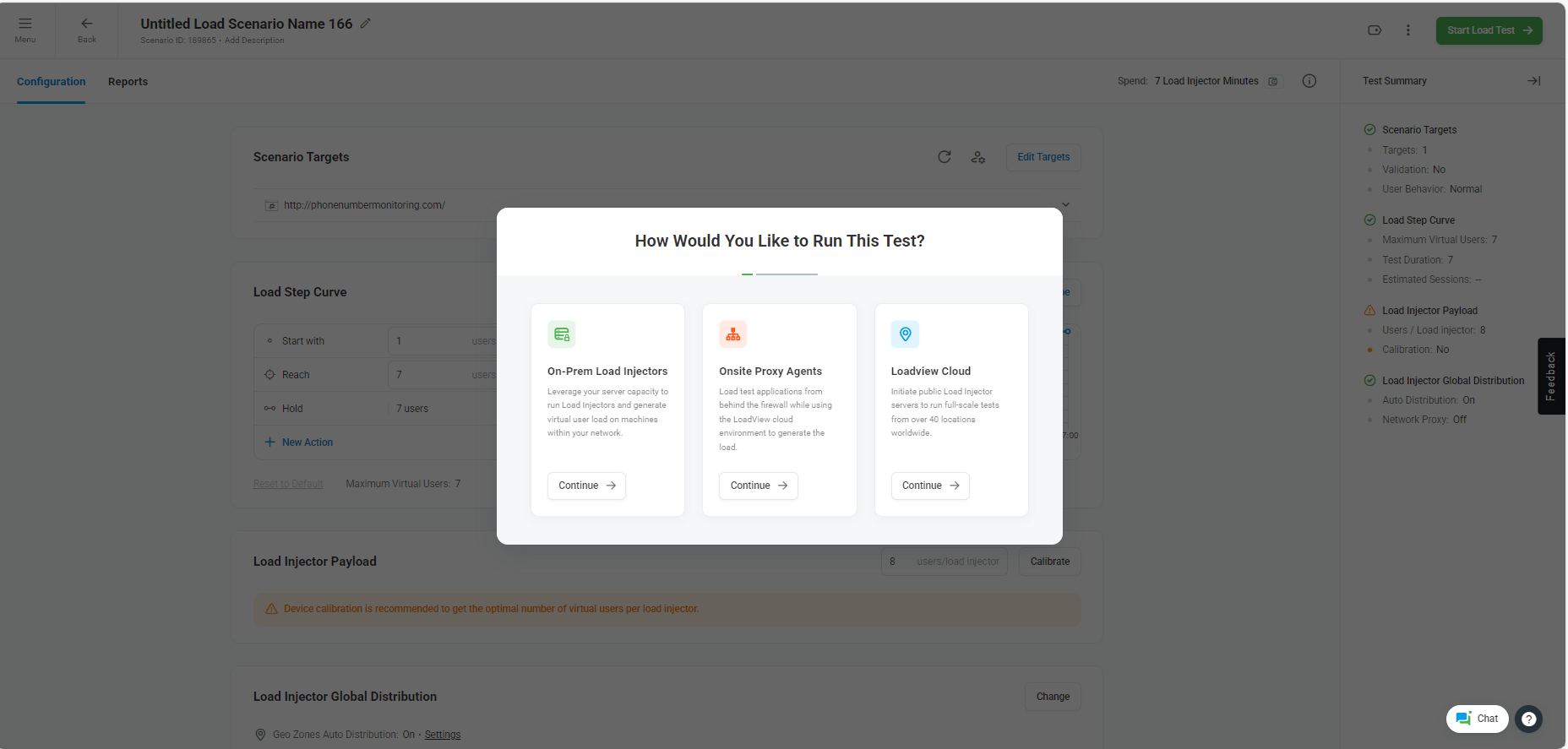1568x749 pixels.
Task: Click New Action link
Action: coord(308,442)
